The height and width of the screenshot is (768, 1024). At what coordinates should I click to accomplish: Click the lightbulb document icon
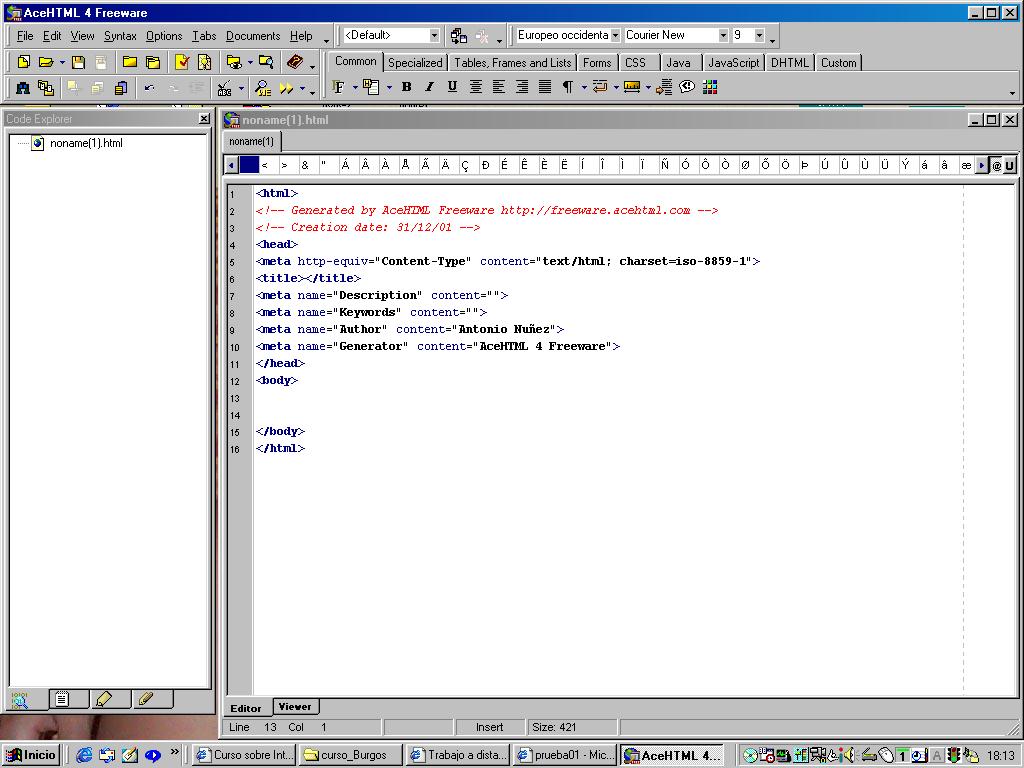(204, 62)
